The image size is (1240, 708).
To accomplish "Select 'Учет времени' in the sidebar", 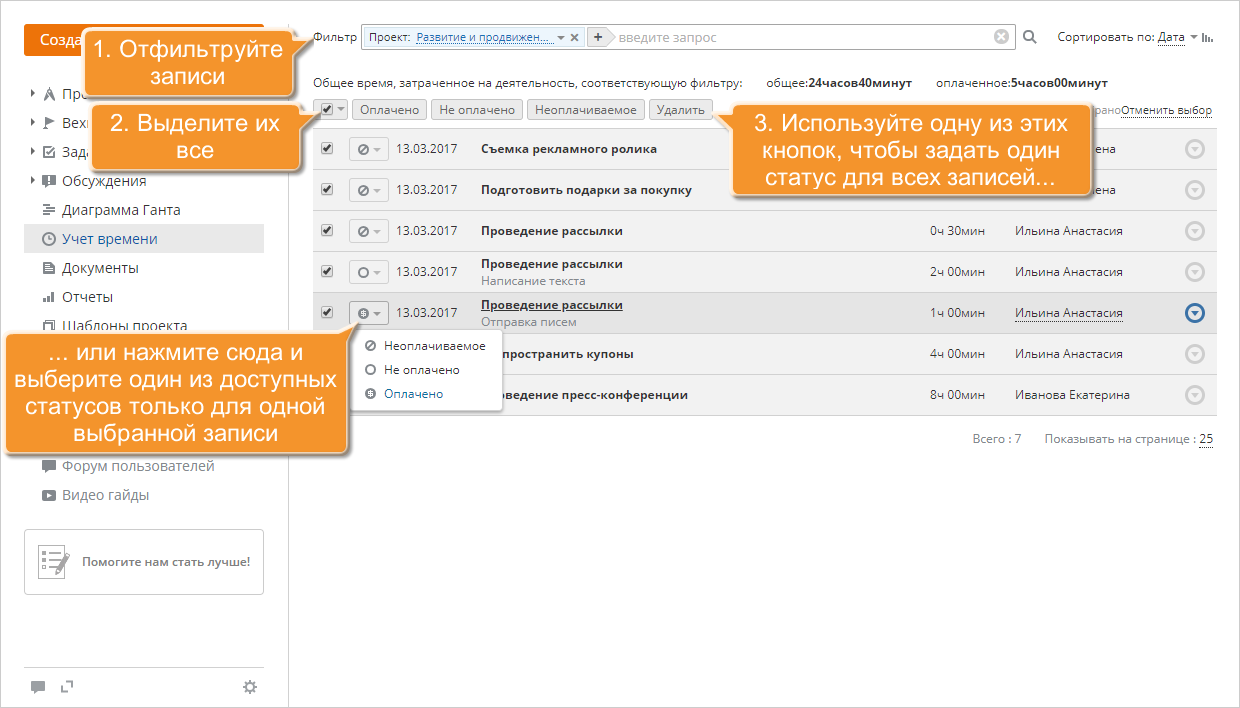I will pos(144,239).
